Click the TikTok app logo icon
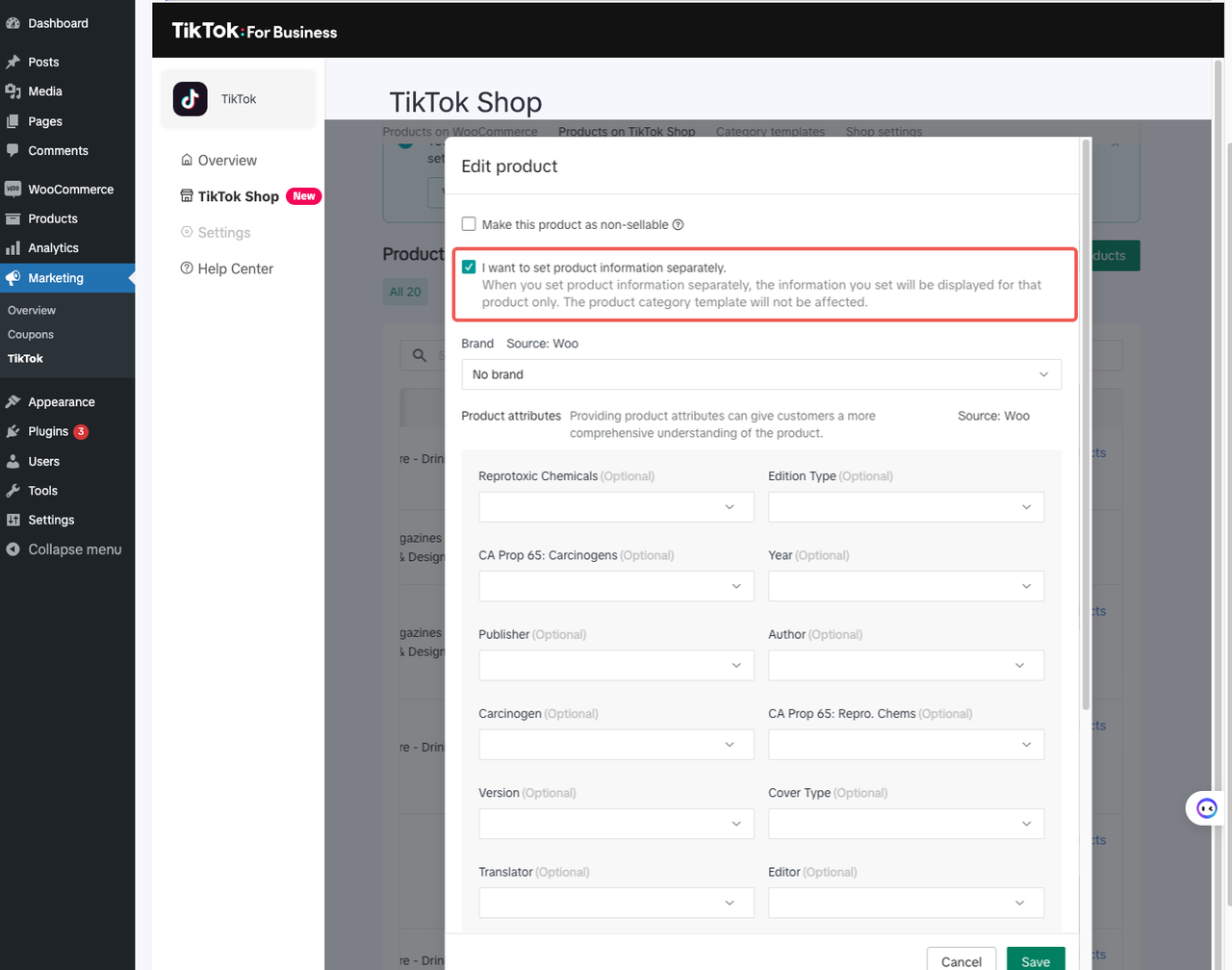1232x970 pixels. (x=191, y=99)
